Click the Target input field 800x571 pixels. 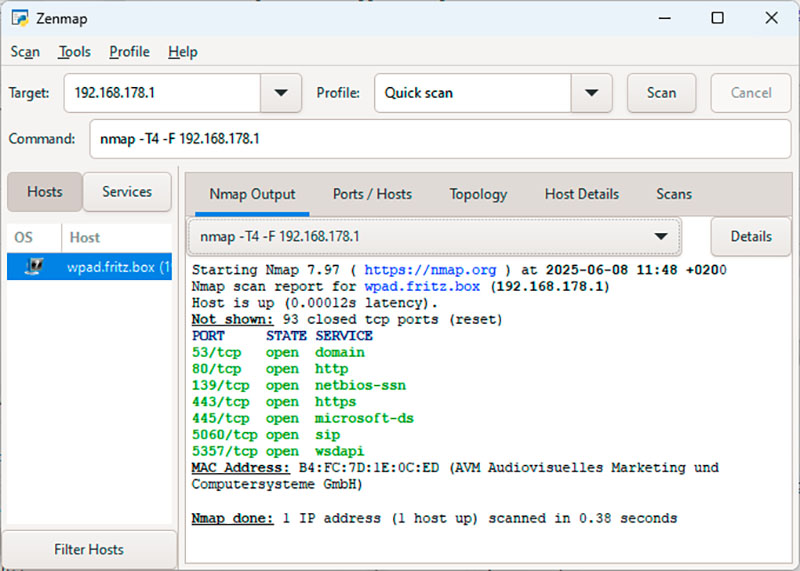pos(162,93)
